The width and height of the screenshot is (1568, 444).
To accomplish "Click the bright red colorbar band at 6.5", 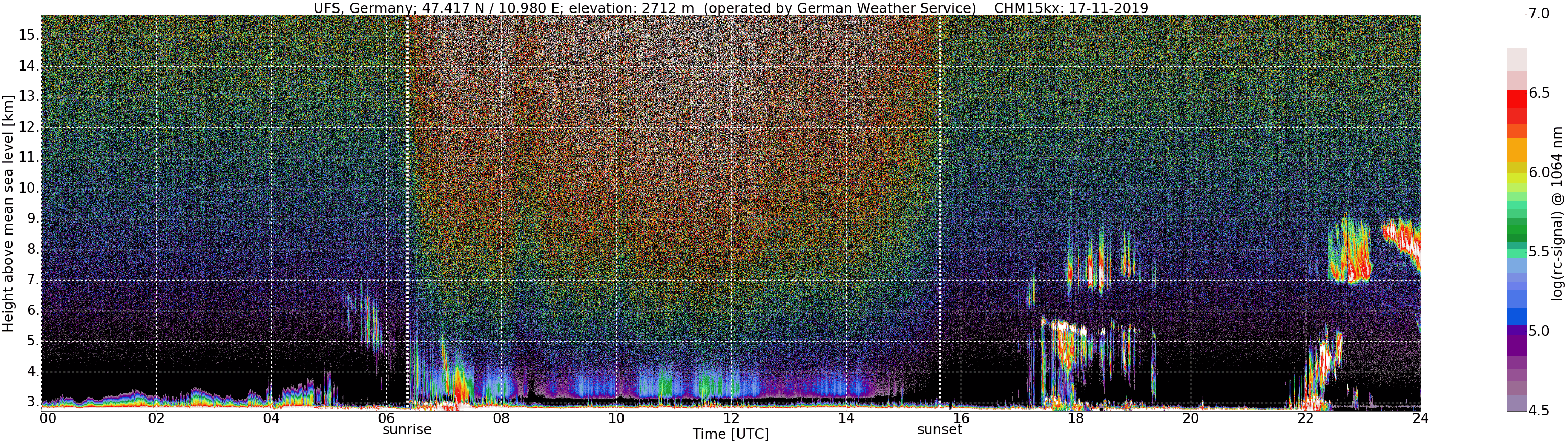I will point(1516,99).
